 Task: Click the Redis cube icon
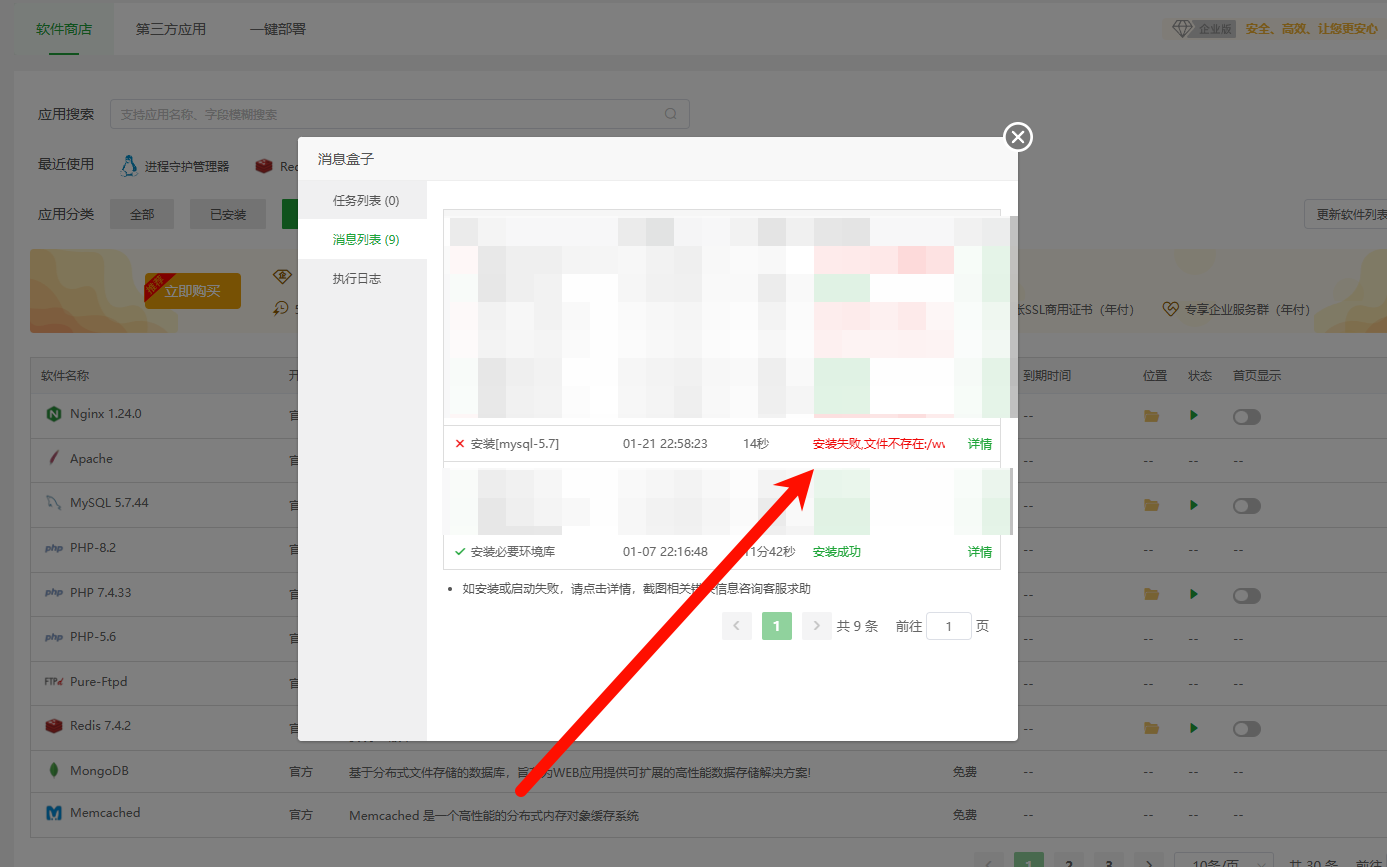(x=54, y=726)
